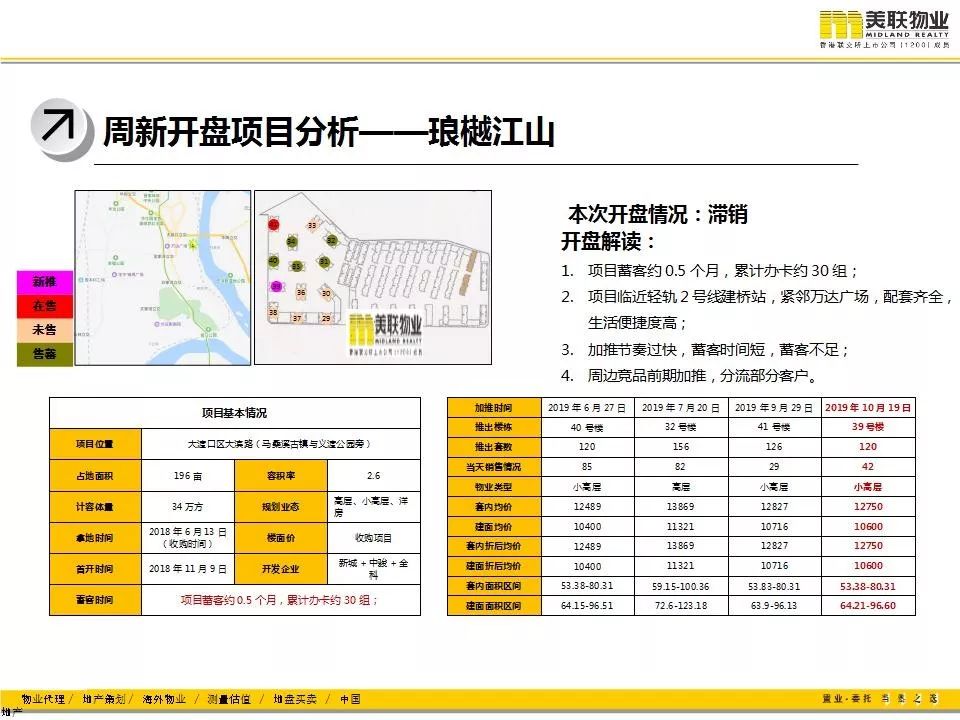960x720 pixels.
Task: Click the 2019年7月20日 column header
Action: point(681,407)
